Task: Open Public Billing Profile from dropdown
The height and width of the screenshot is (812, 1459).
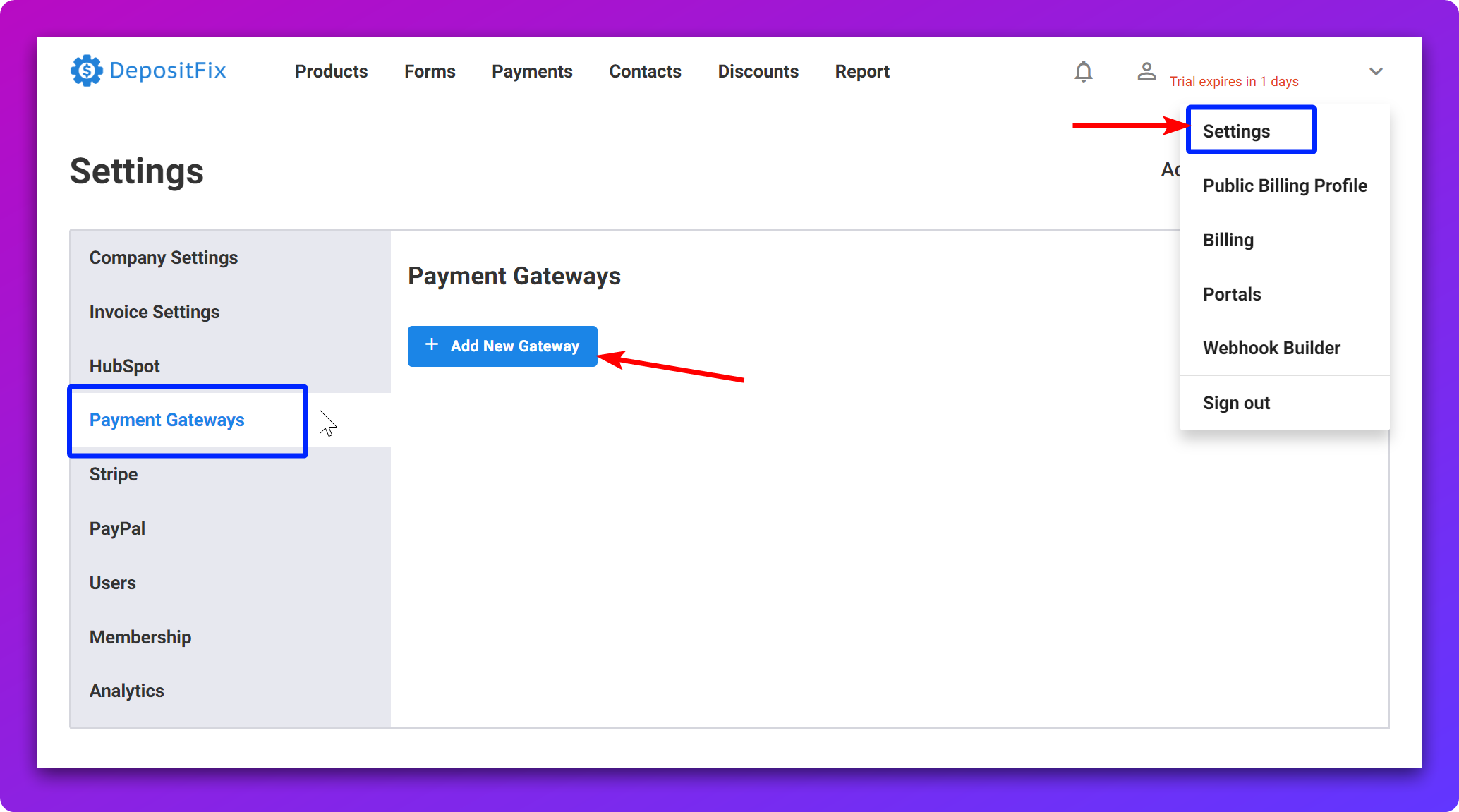Action: (1285, 186)
